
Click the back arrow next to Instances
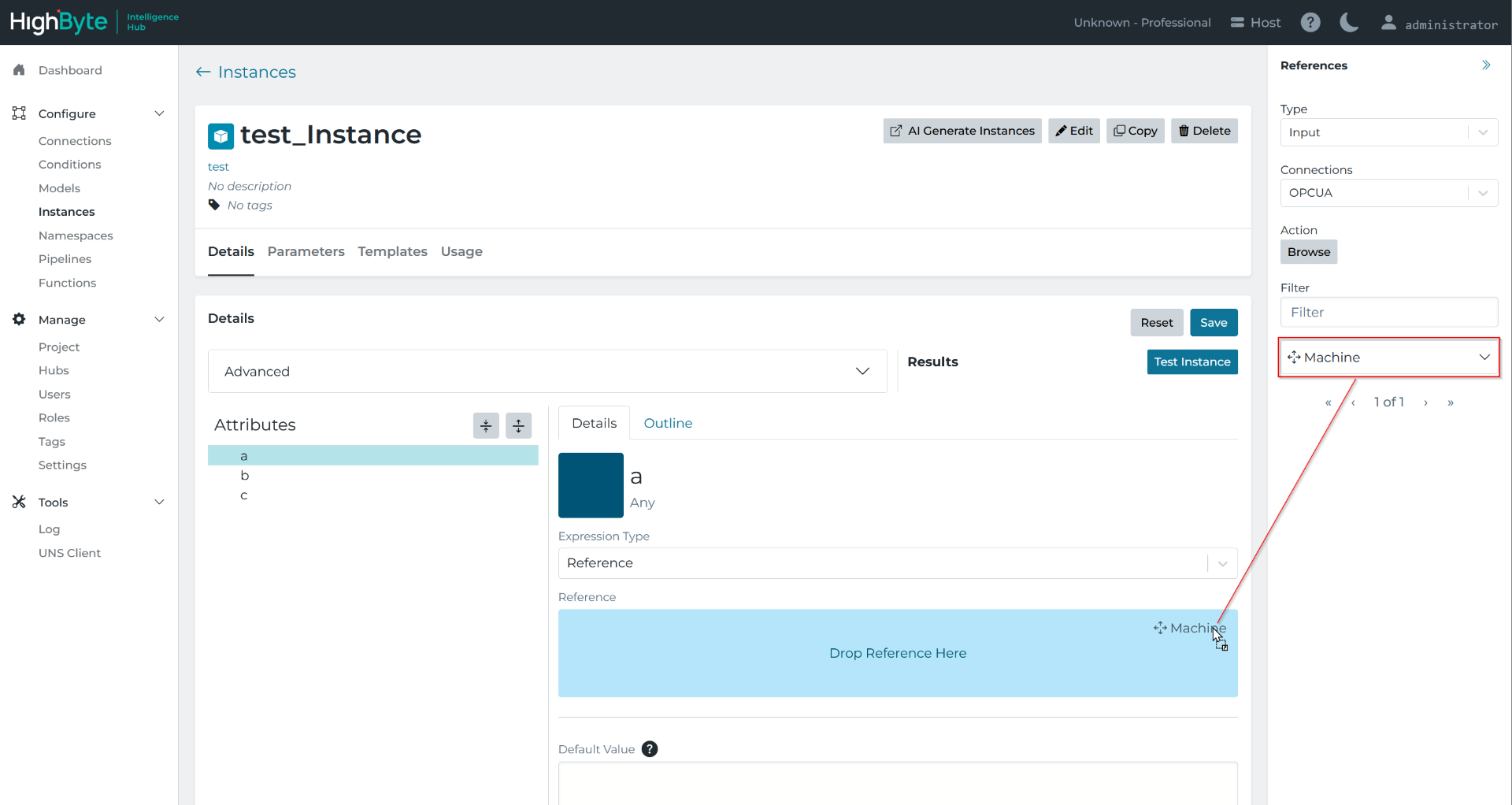[x=203, y=72]
